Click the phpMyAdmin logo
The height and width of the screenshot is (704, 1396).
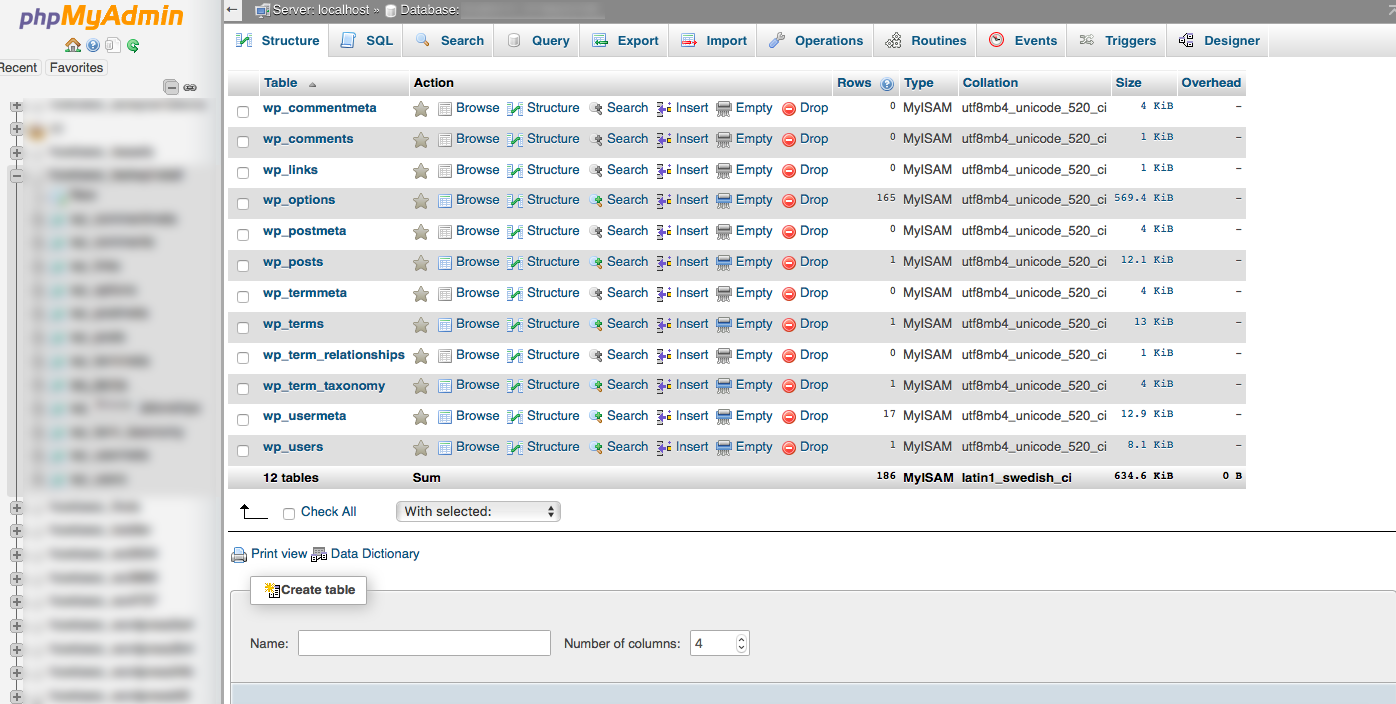click(x=102, y=17)
